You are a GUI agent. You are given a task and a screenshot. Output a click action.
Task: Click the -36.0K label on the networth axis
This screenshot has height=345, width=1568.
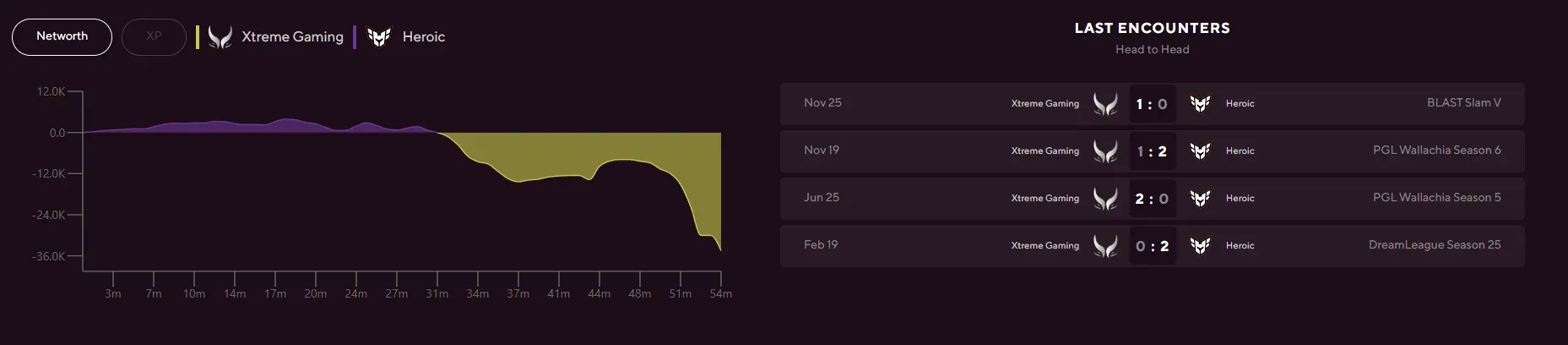[x=49, y=256]
